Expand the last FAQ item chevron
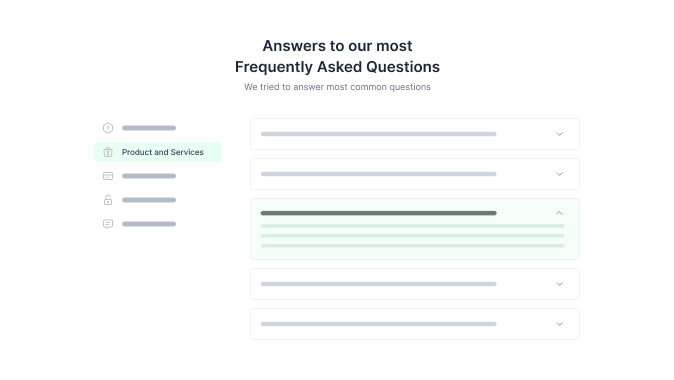Image resolution: width=674 pixels, height=380 pixels. (x=559, y=324)
